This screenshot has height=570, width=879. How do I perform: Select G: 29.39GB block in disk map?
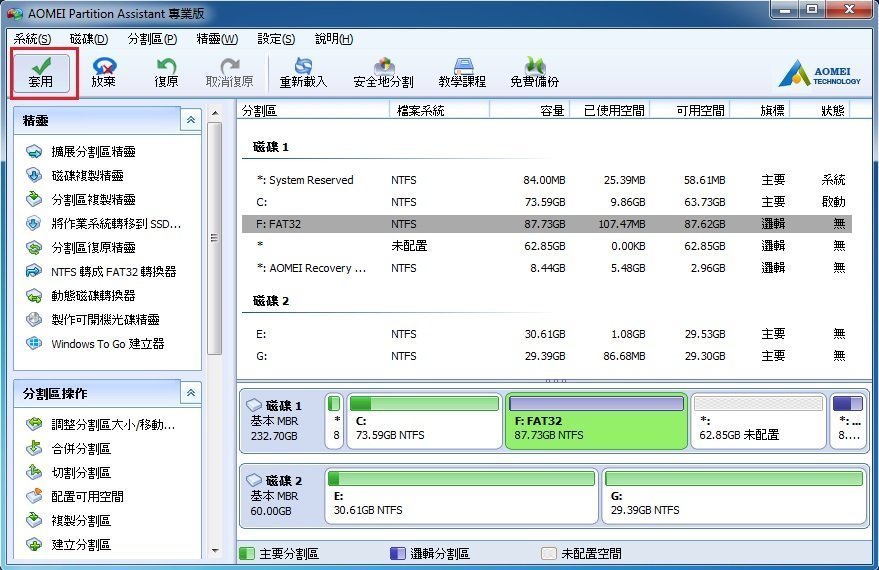[x=734, y=496]
